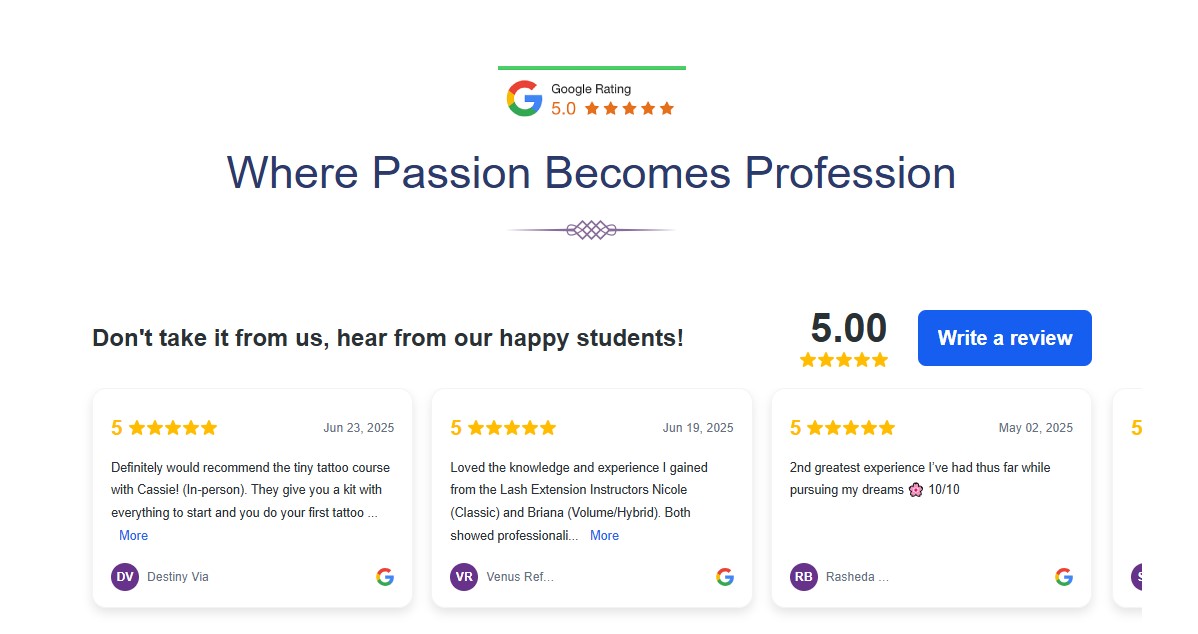Click Google icon on Destiny Via's review
The width and height of the screenshot is (1198, 634).
385,577
